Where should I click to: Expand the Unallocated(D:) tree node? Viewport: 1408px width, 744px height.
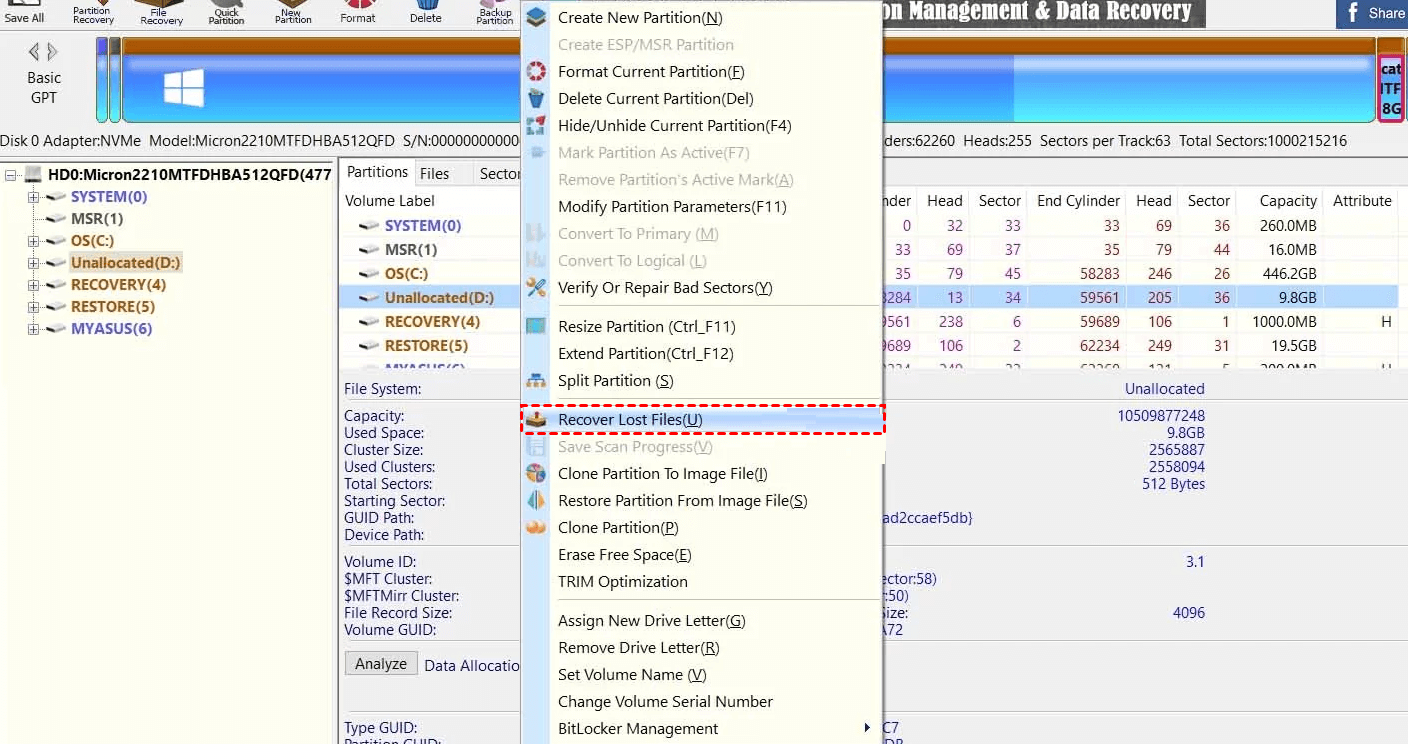tap(33, 263)
